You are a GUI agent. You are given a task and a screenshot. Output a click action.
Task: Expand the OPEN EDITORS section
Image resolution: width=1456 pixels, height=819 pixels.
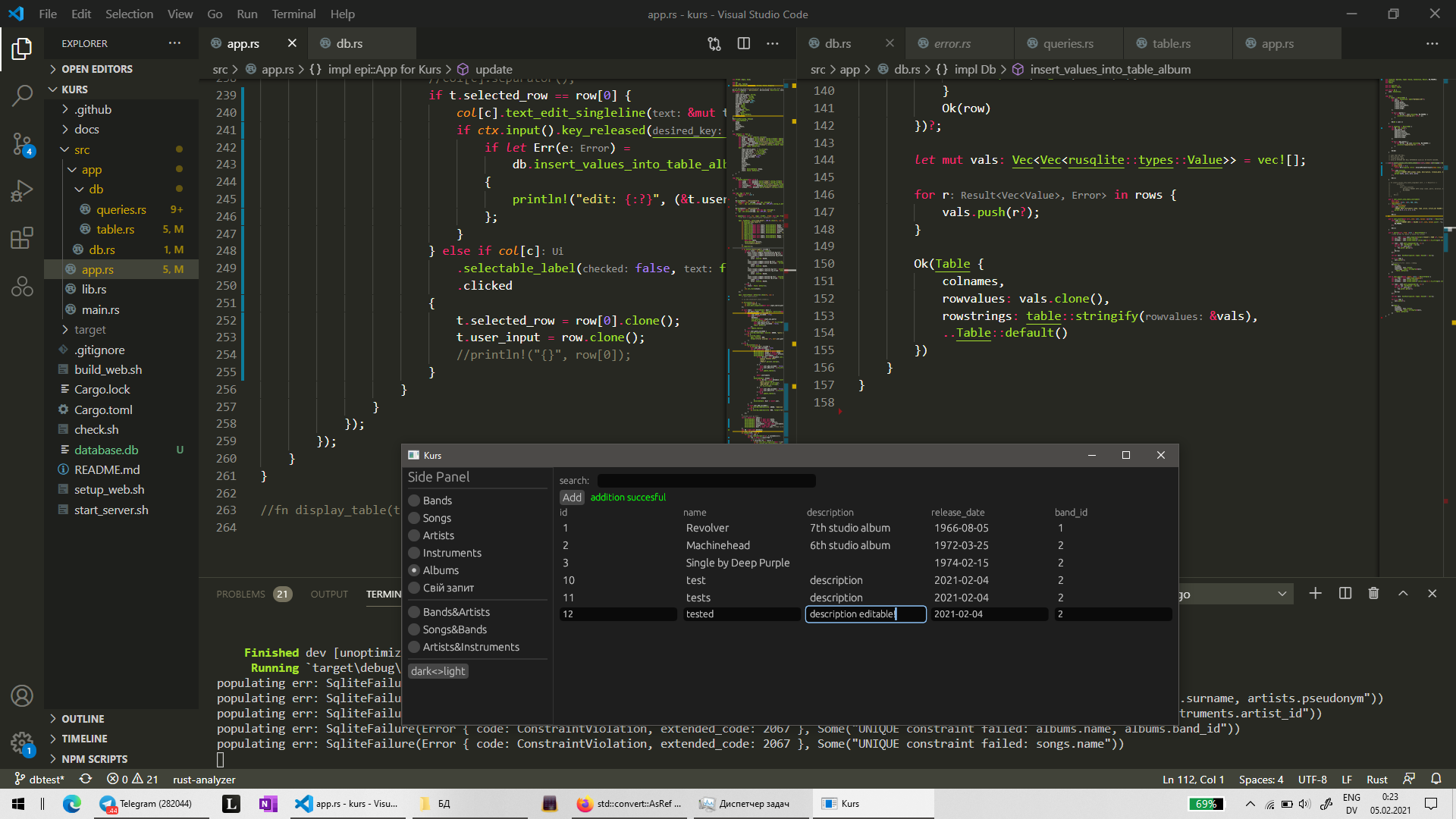point(121,69)
